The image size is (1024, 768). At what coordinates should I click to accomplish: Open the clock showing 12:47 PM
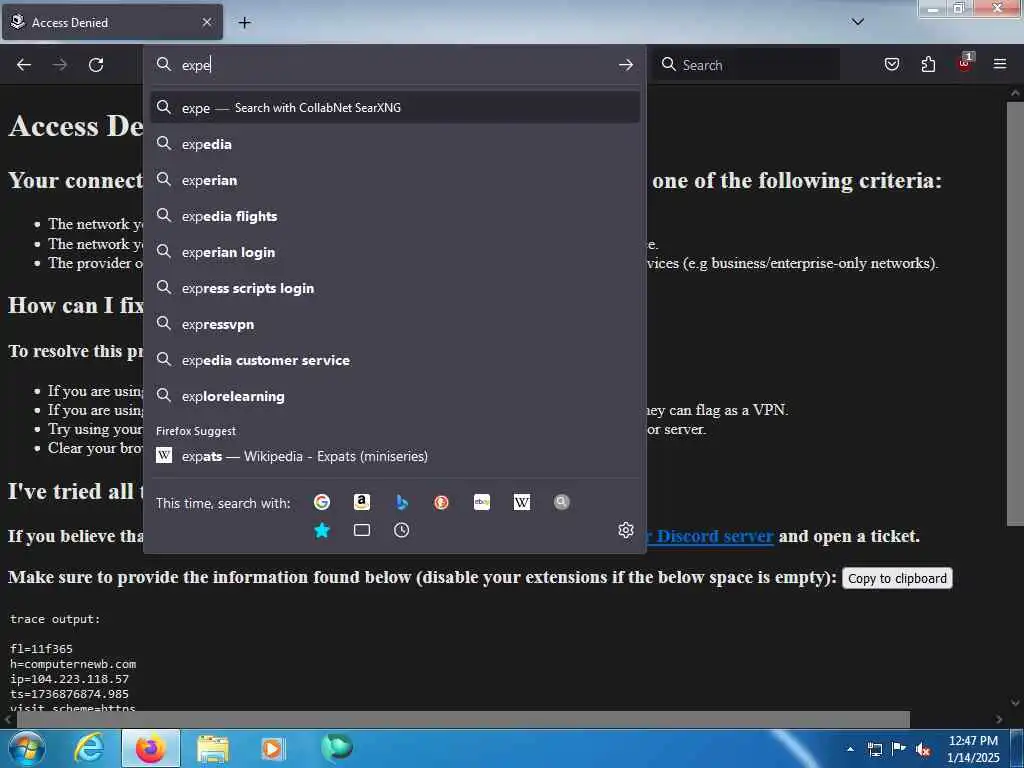pyautogui.click(x=973, y=749)
